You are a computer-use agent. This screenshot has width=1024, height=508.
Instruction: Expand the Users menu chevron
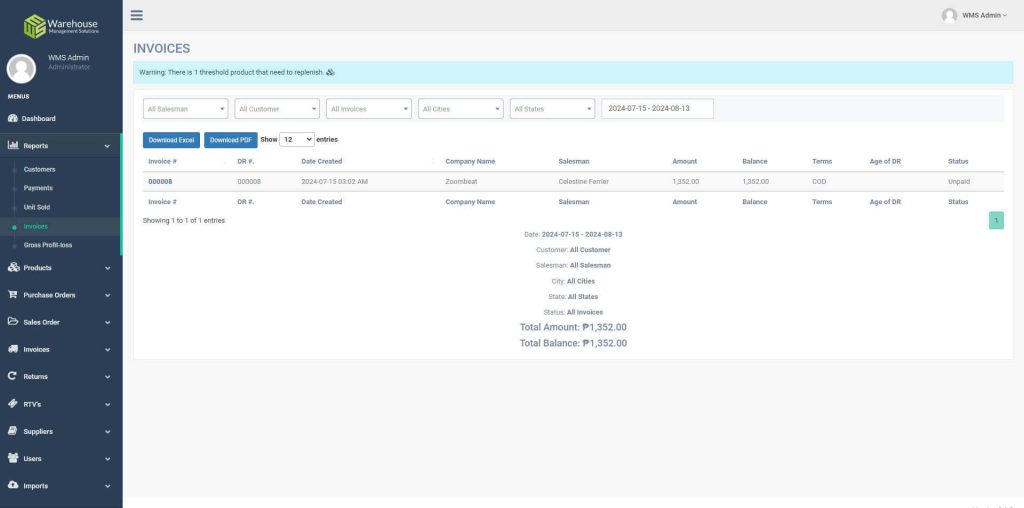(x=107, y=459)
